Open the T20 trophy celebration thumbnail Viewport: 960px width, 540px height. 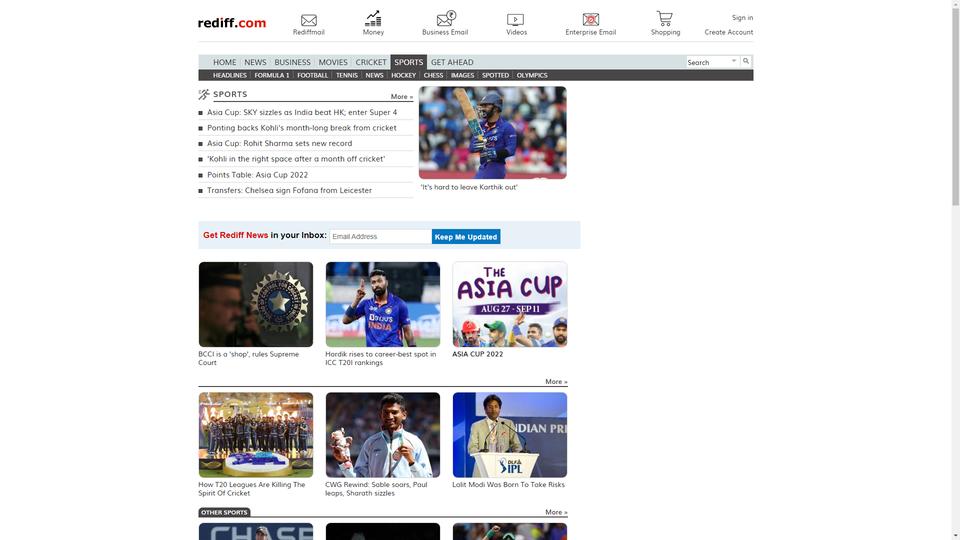(255, 435)
